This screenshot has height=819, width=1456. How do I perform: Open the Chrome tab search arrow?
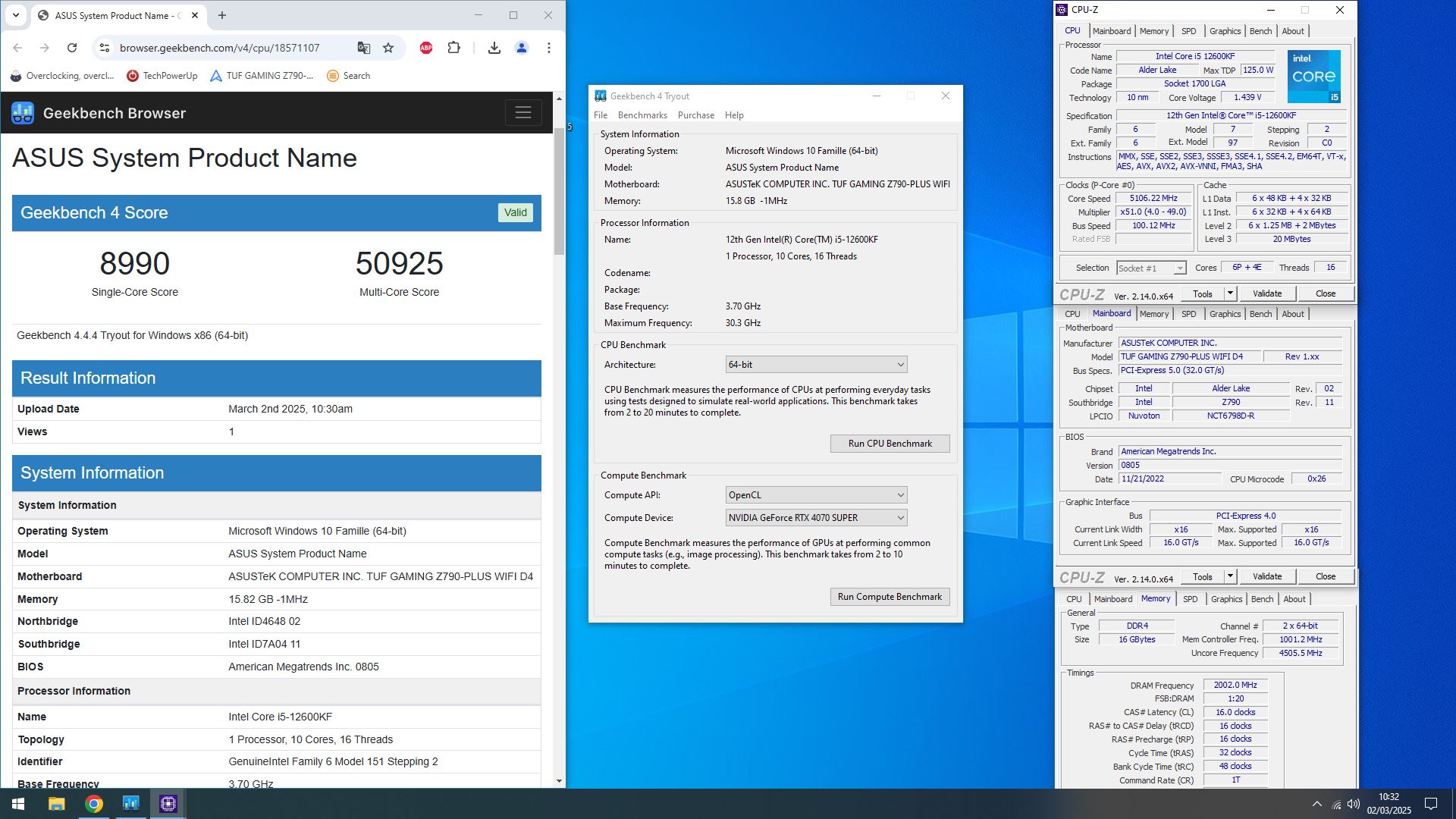(x=16, y=15)
